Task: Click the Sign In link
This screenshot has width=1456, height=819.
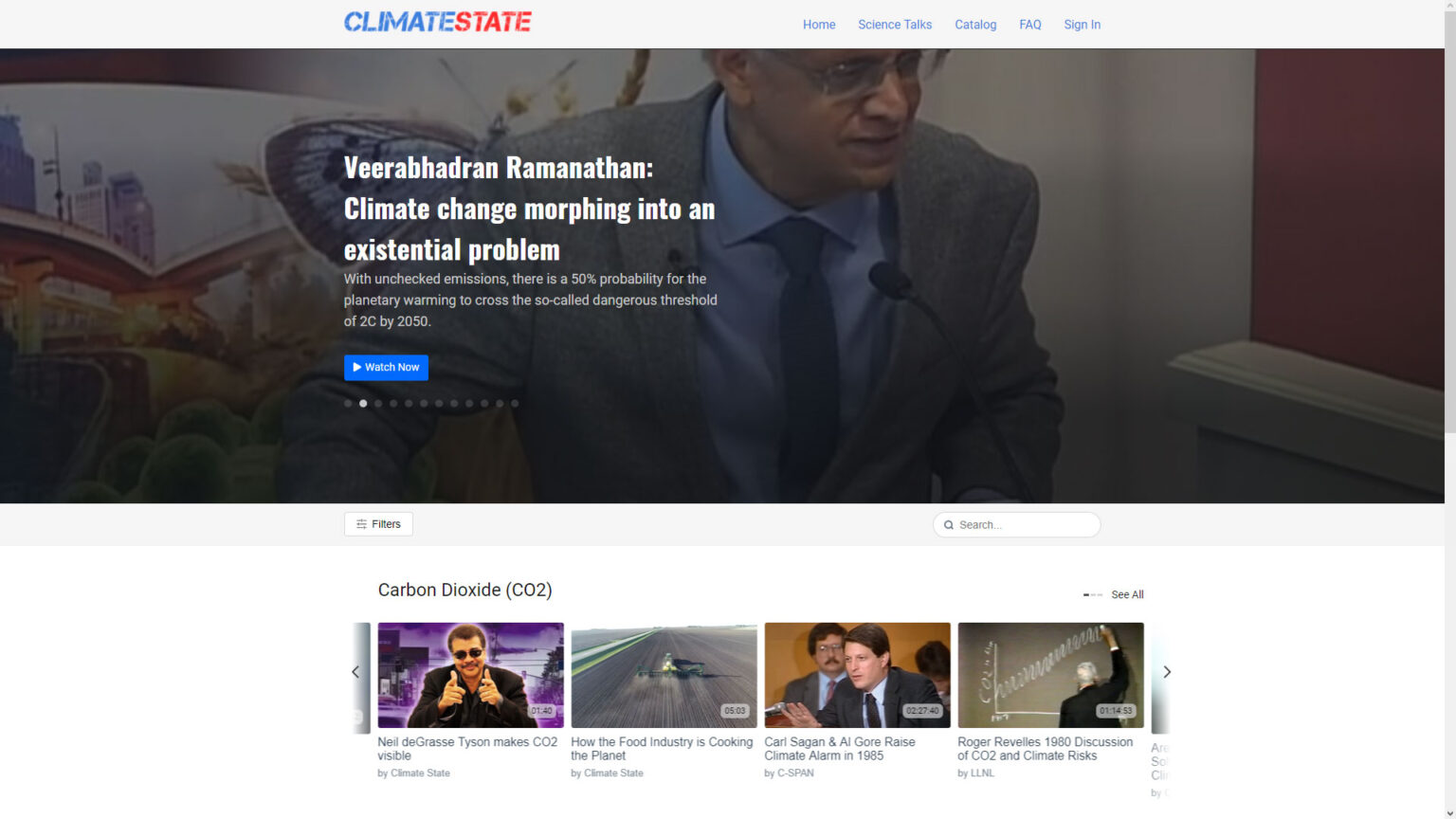Action: tap(1082, 25)
